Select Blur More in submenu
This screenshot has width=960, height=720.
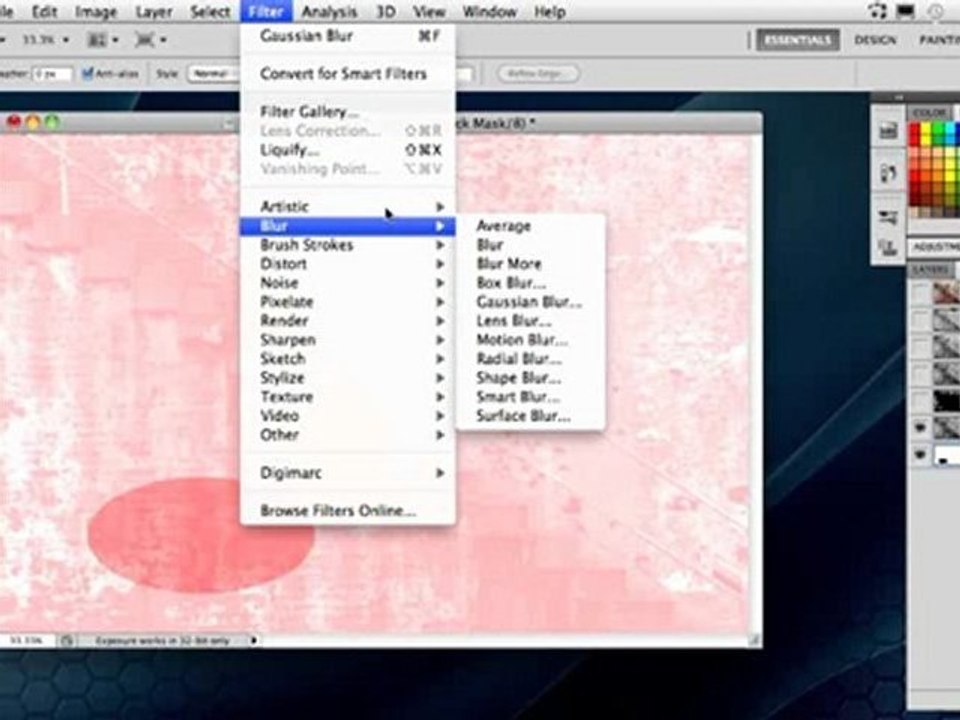click(x=530, y=264)
